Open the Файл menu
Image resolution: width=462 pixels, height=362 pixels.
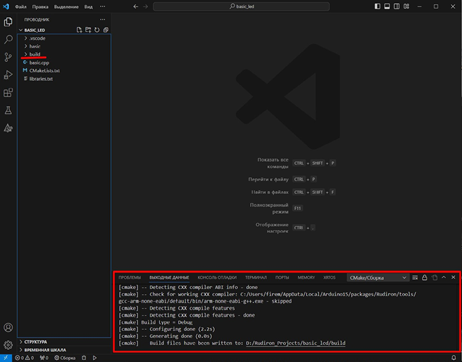(21, 7)
